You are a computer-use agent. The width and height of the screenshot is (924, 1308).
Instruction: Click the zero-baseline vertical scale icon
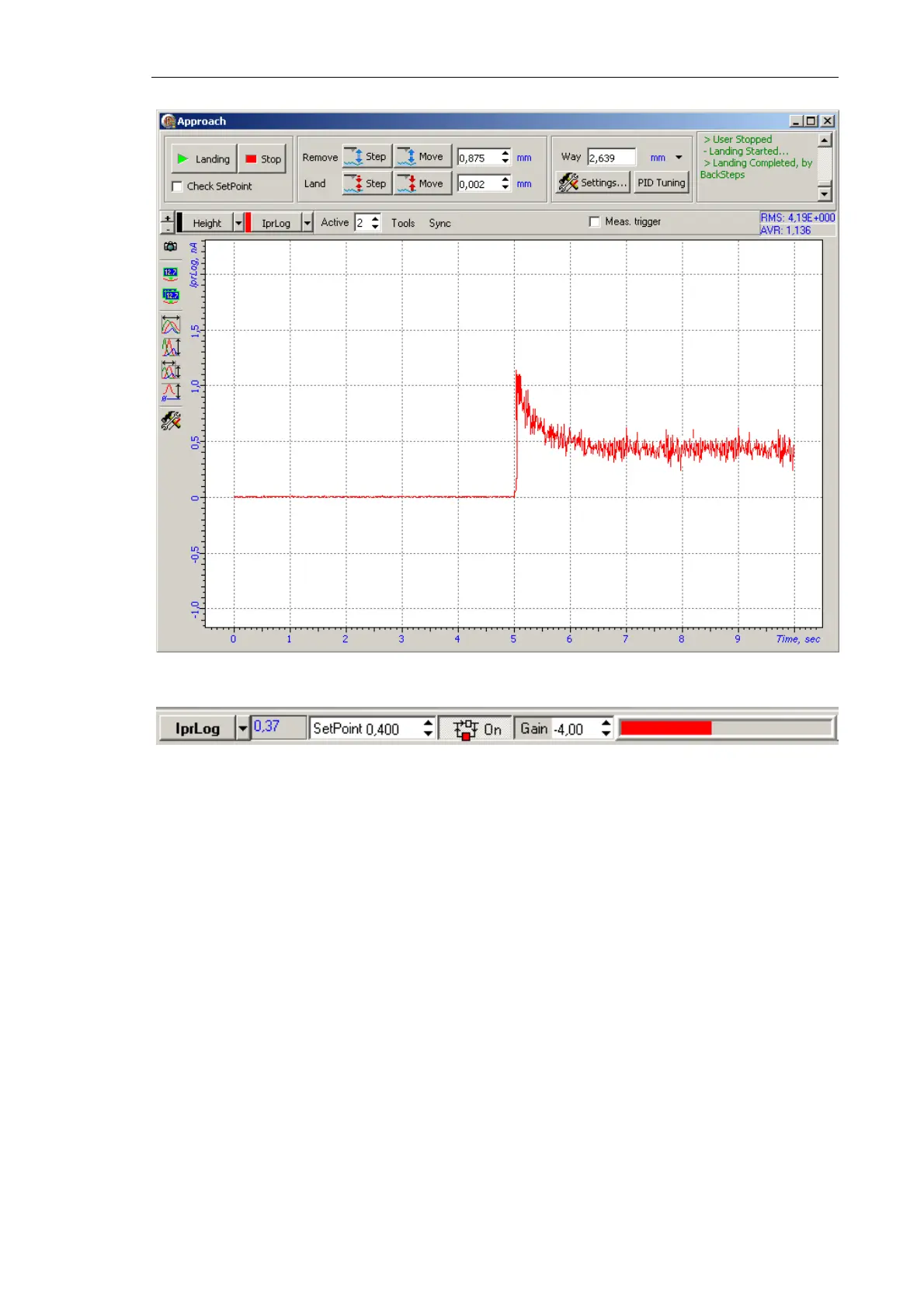[x=170, y=391]
